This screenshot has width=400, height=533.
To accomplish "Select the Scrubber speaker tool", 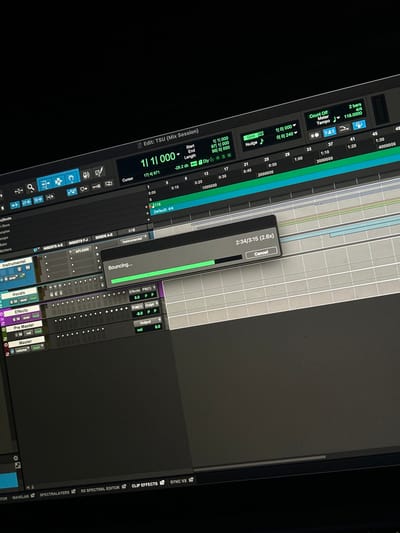I will (x=86, y=175).
